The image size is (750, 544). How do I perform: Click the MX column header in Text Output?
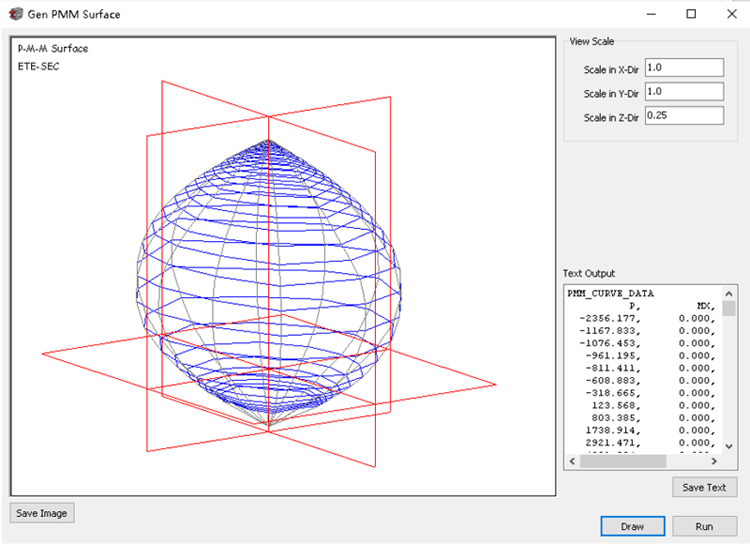706,306
